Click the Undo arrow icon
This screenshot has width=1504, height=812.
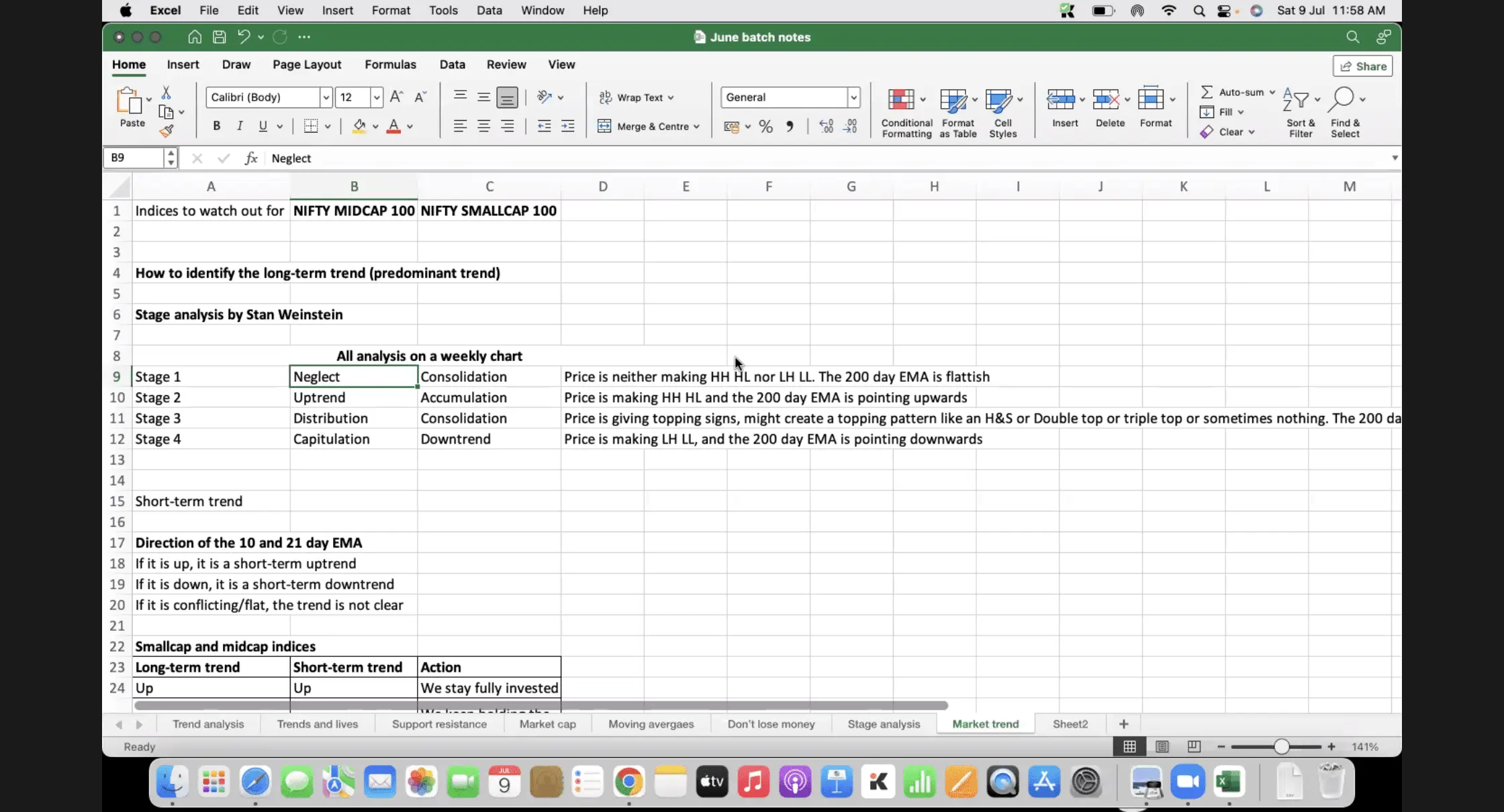coord(244,37)
